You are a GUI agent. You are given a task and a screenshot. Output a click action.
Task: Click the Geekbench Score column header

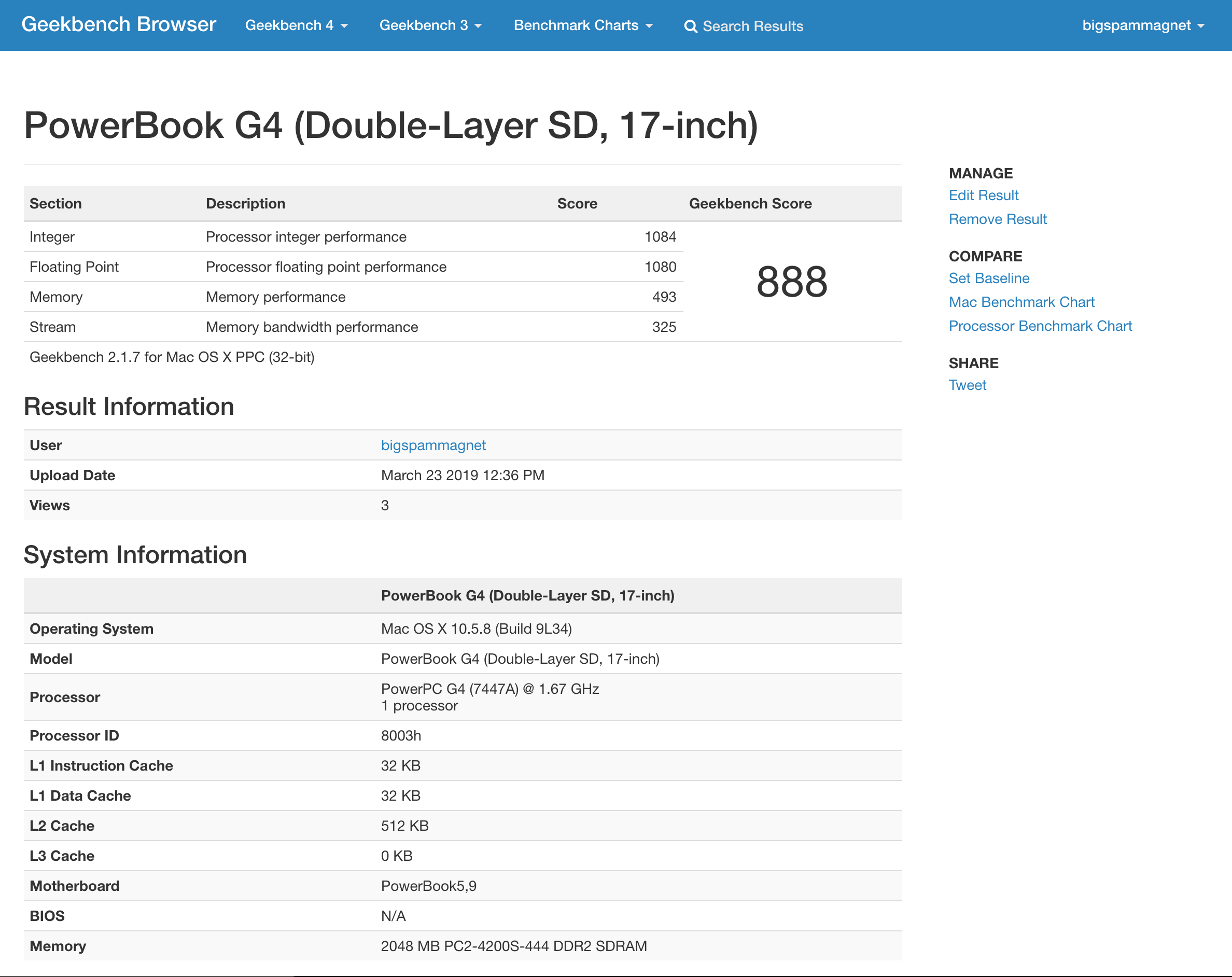click(x=750, y=204)
